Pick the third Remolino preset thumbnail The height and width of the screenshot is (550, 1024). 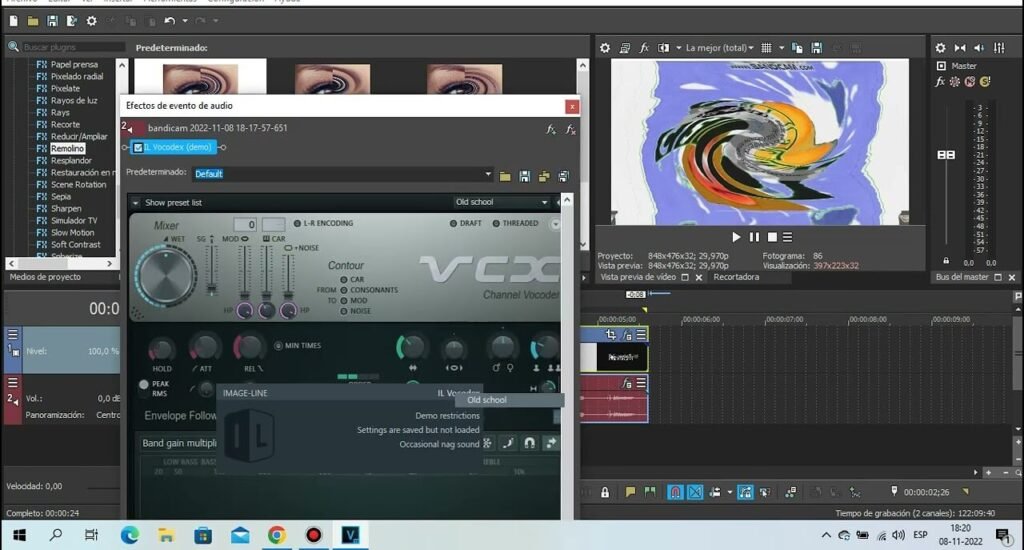point(464,79)
